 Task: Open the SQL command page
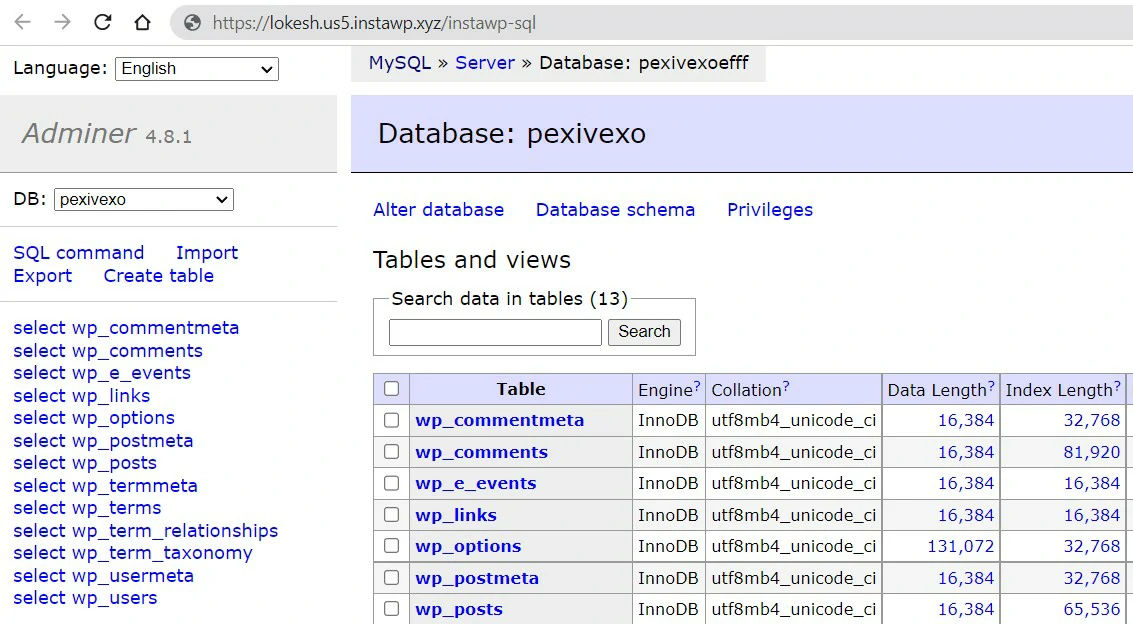click(79, 253)
